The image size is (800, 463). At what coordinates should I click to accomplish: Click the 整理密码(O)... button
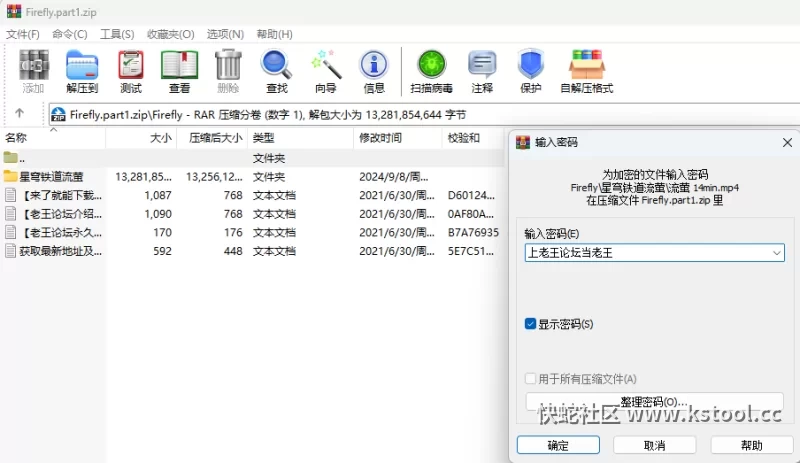tap(655, 402)
